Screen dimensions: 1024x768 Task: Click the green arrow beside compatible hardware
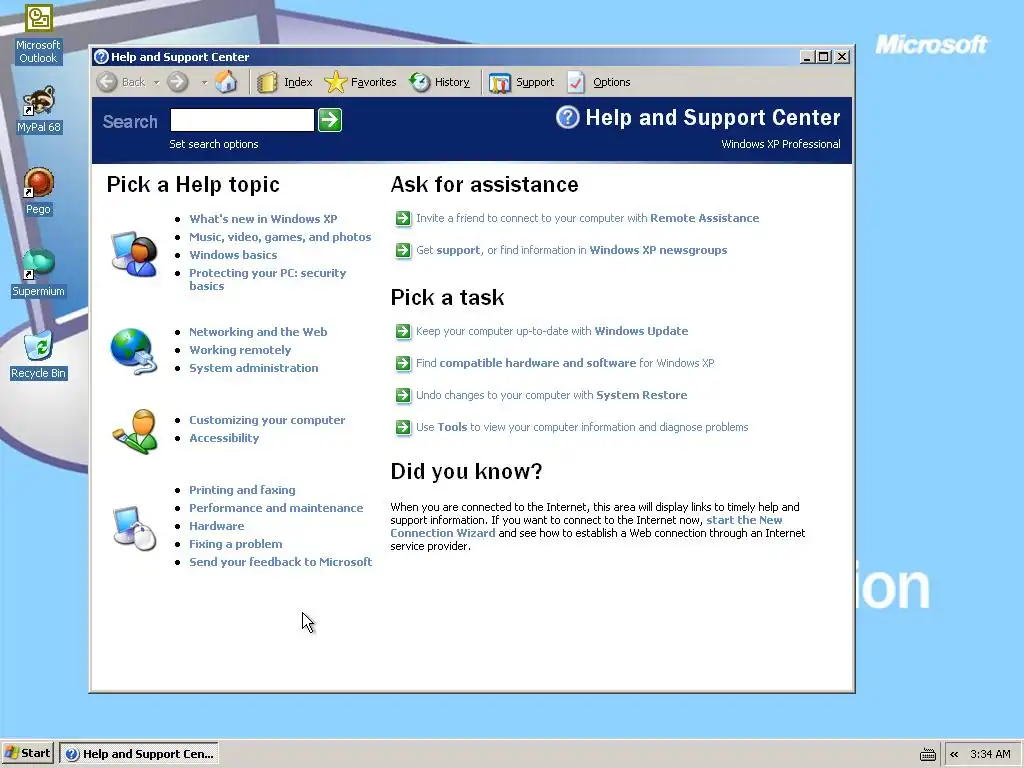[404, 363]
